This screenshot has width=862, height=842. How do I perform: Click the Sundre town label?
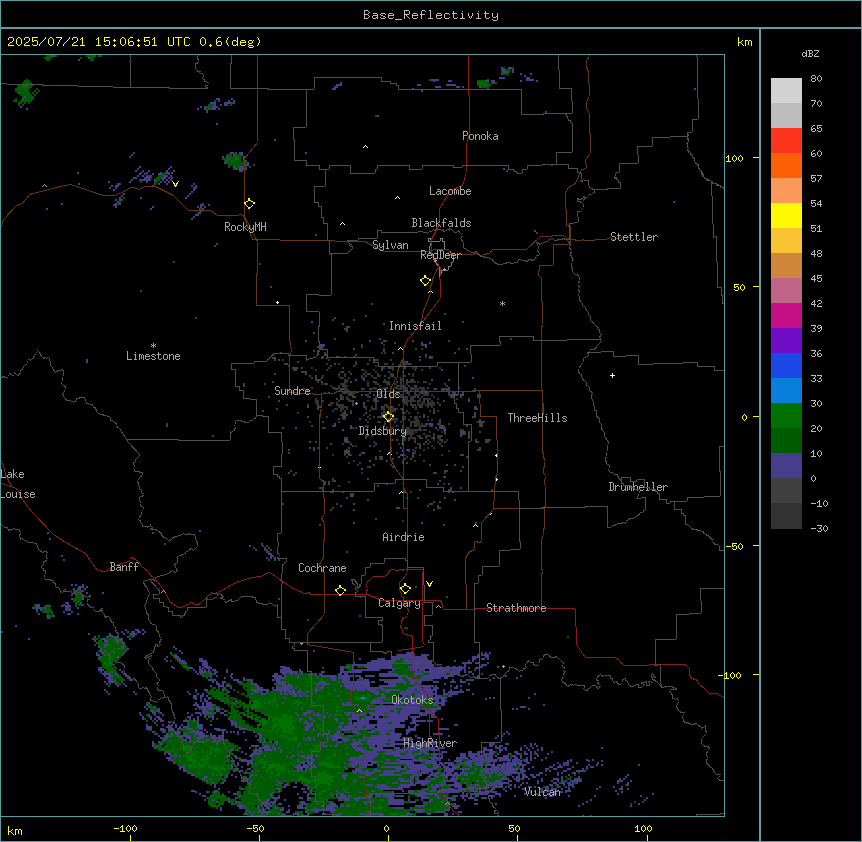pos(292,391)
